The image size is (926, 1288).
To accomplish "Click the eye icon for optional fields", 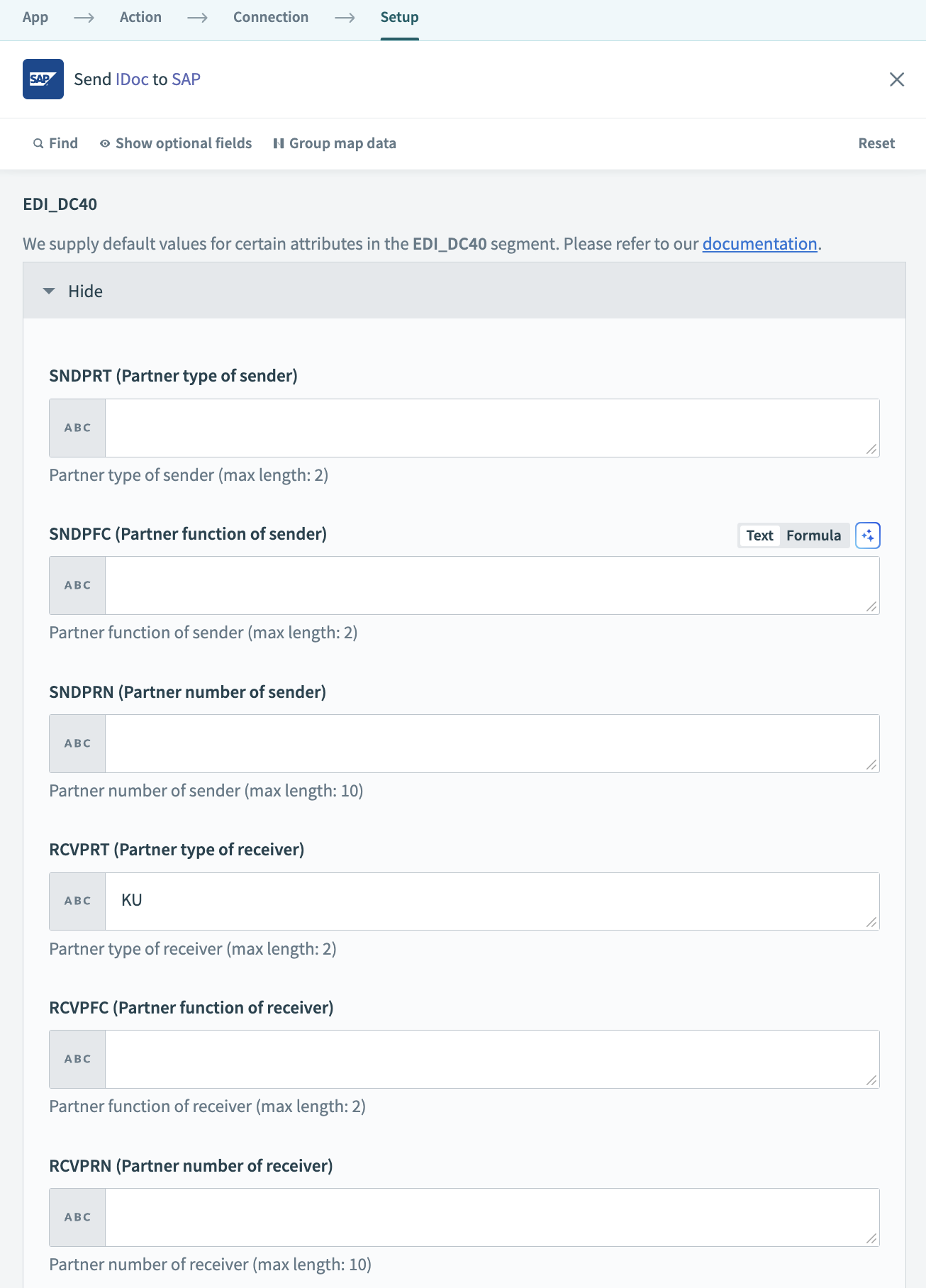I will click(x=105, y=144).
